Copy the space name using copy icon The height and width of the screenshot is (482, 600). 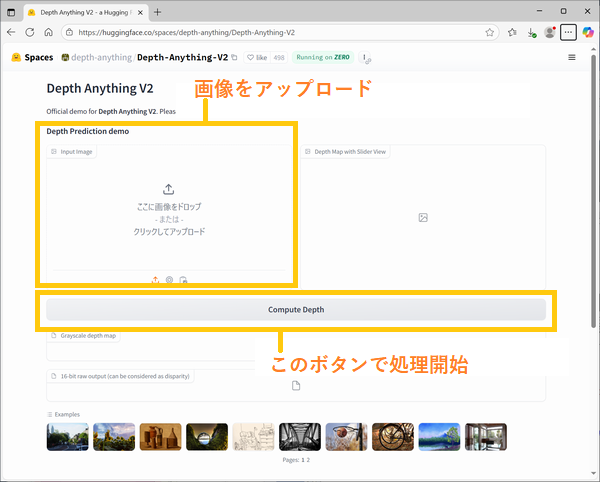click(x=234, y=58)
